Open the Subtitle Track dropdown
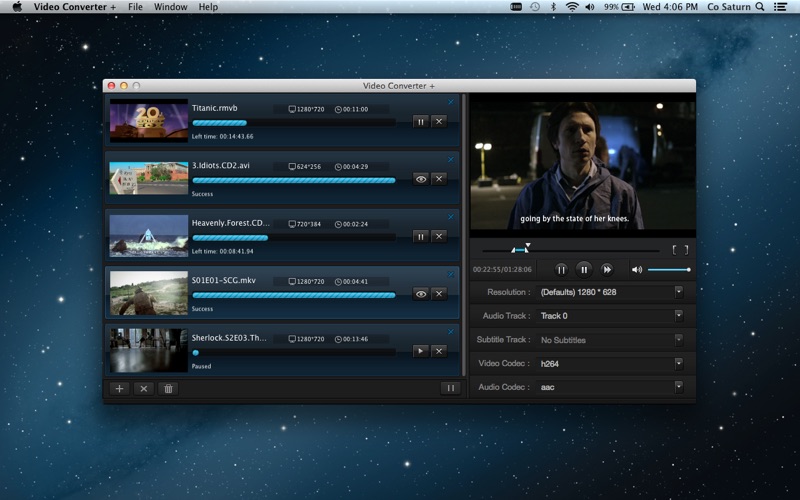The image size is (800, 500). 609,340
